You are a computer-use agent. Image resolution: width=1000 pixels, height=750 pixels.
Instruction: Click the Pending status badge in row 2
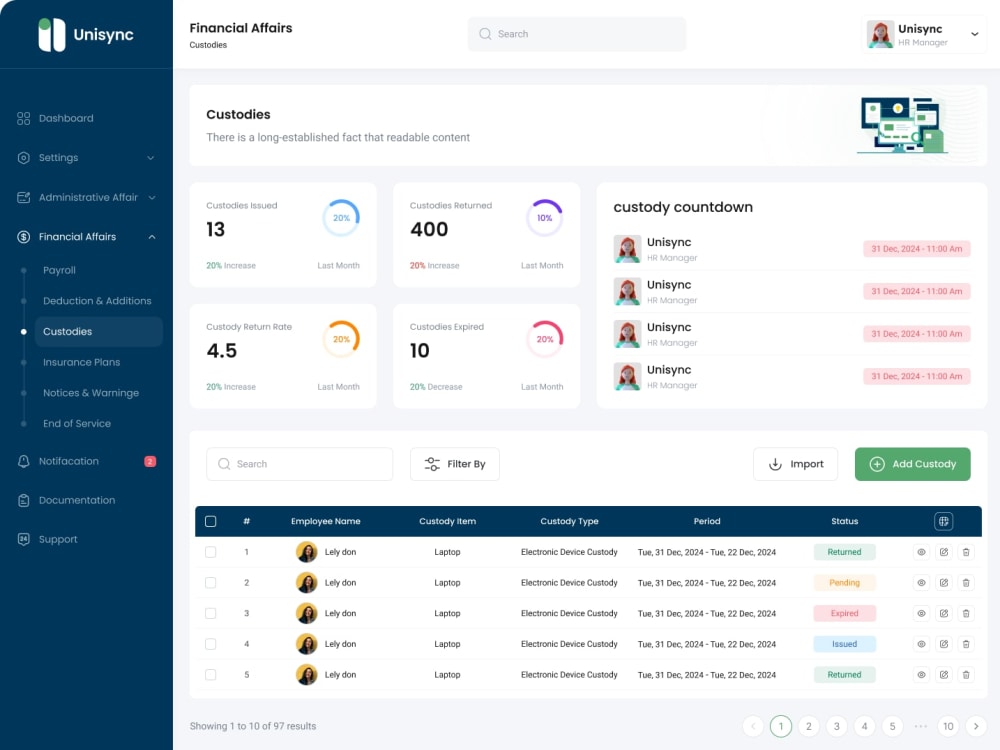point(844,583)
